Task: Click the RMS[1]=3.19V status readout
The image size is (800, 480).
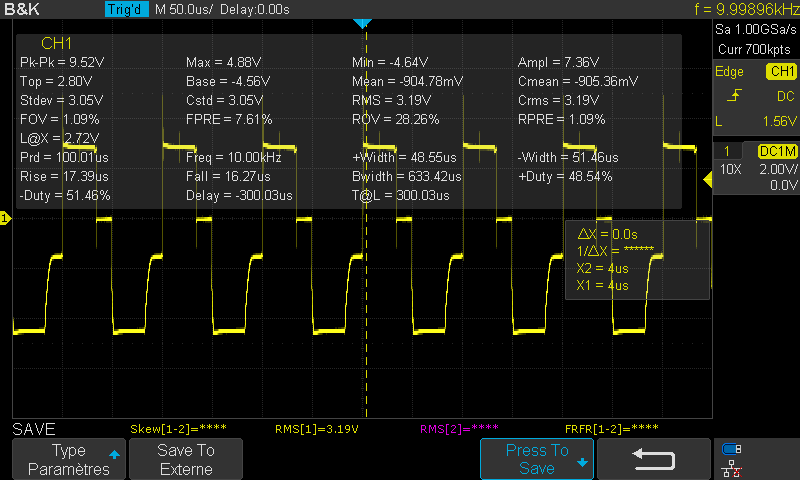Action: (316, 429)
